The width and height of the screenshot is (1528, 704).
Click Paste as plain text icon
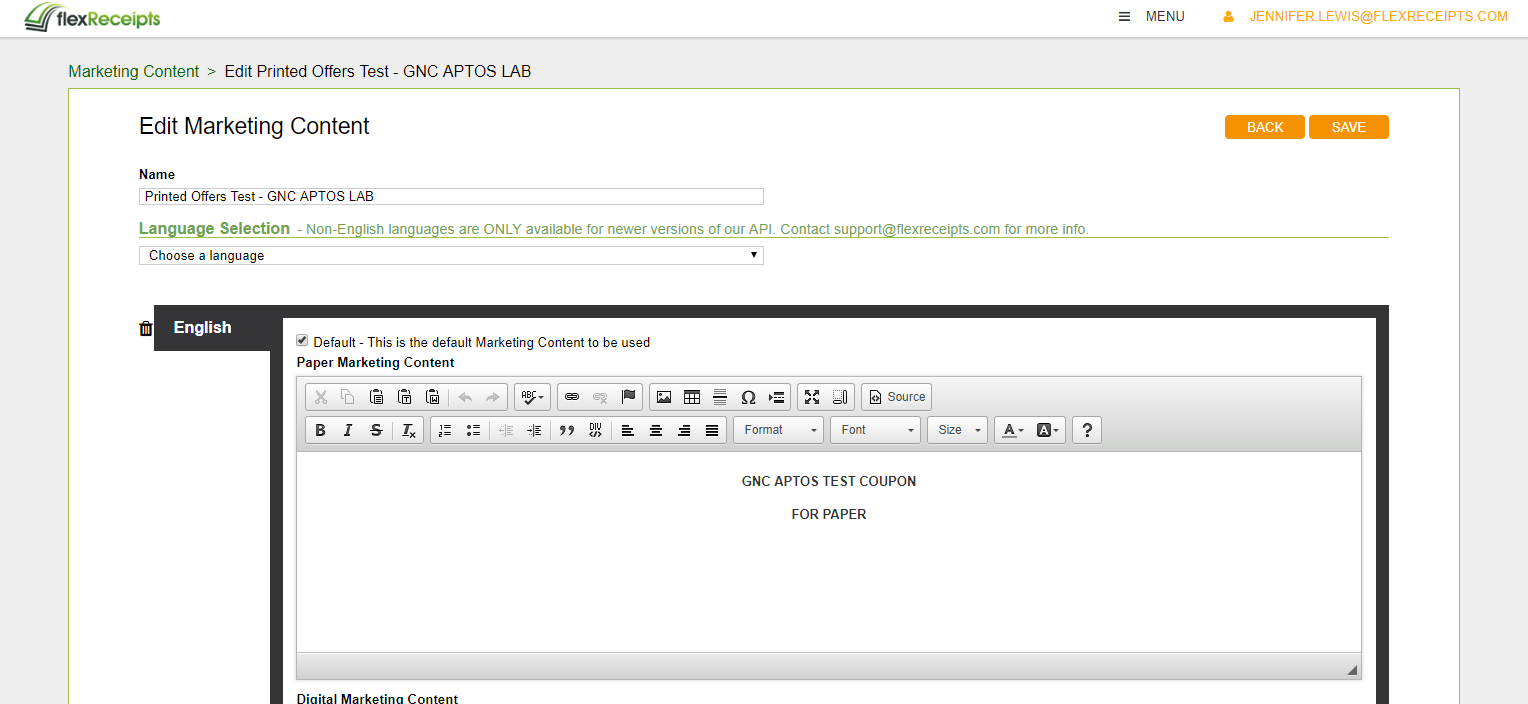click(x=404, y=397)
